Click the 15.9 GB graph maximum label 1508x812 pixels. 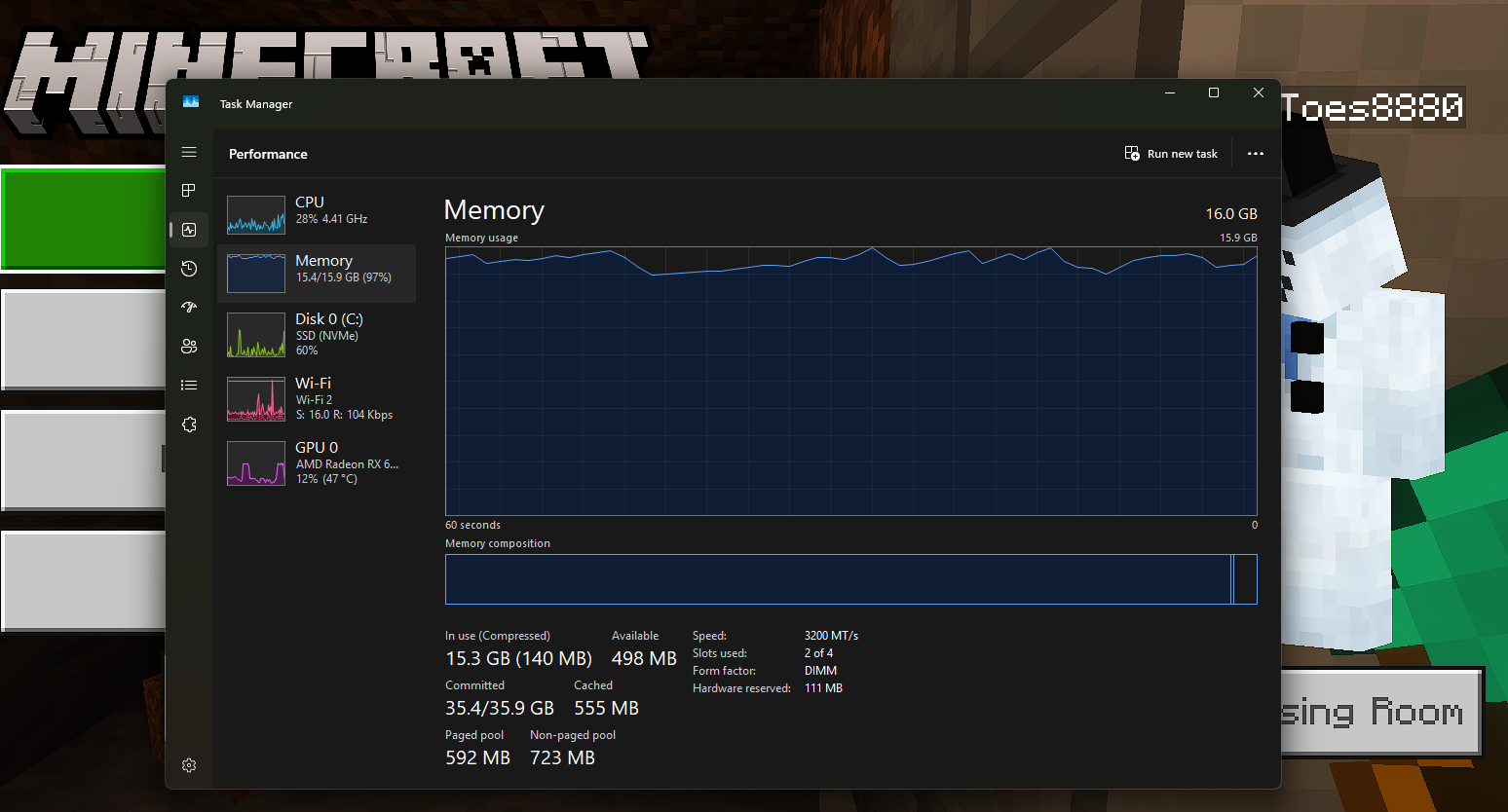(x=1238, y=238)
